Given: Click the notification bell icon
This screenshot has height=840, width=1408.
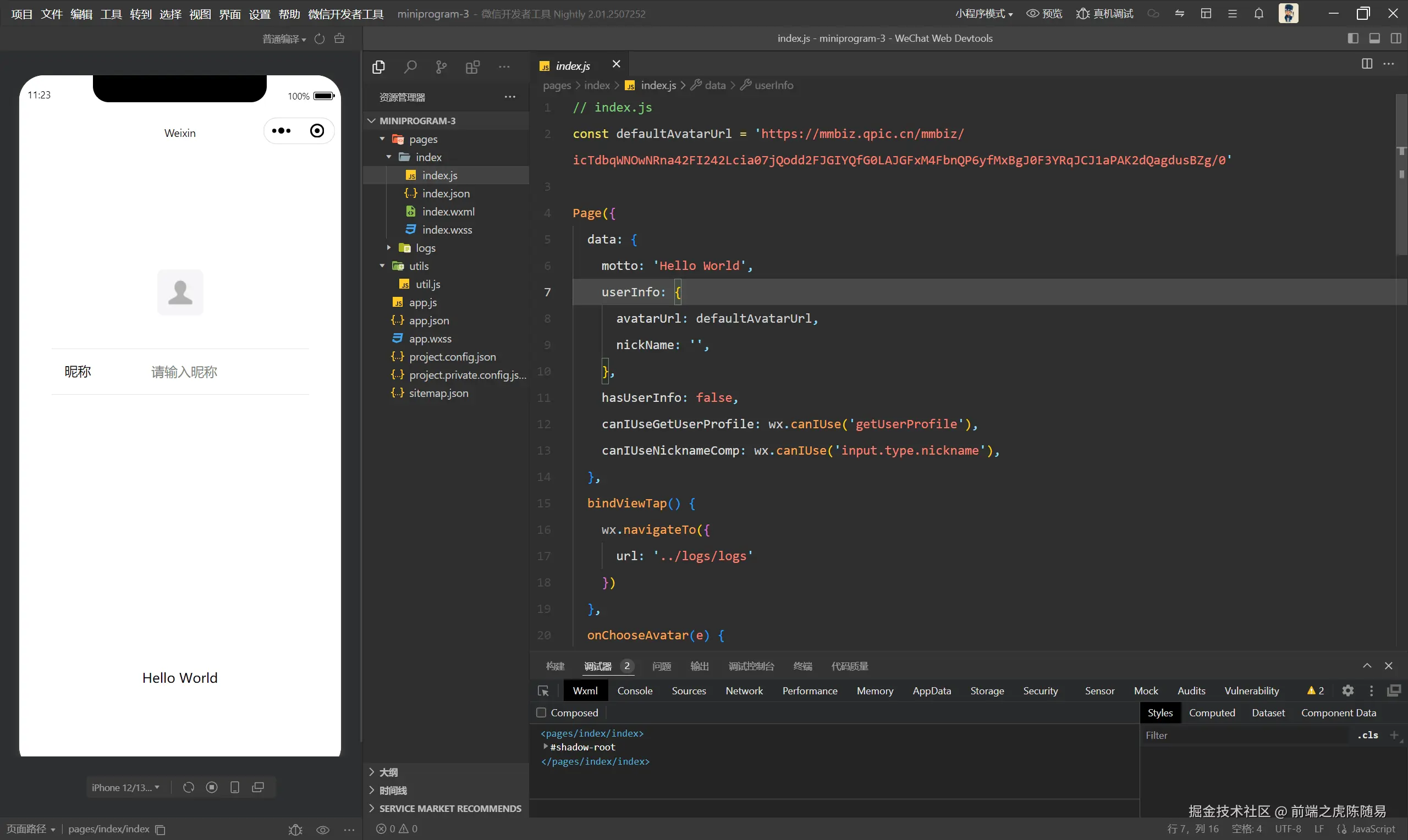Looking at the screenshot, I should (1258, 14).
